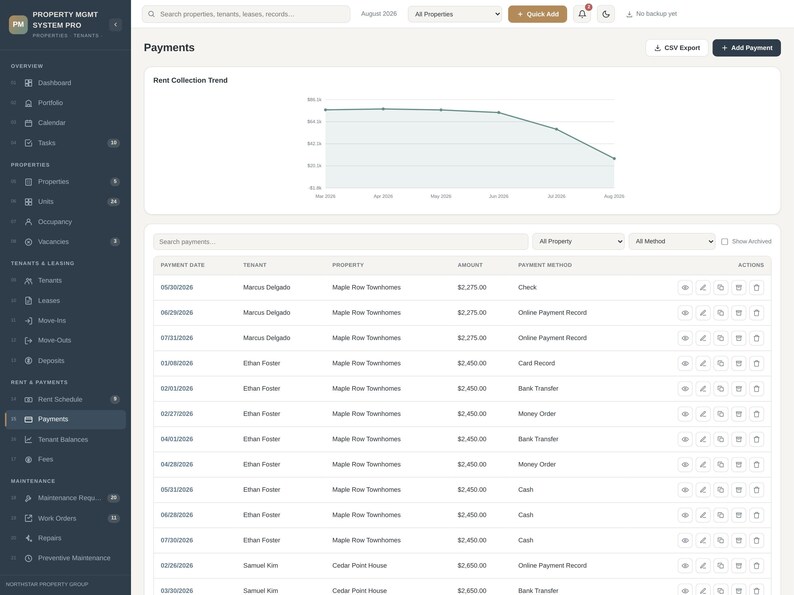Sort by the Payment Date column header
794x595 pixels.
[182, 265]
